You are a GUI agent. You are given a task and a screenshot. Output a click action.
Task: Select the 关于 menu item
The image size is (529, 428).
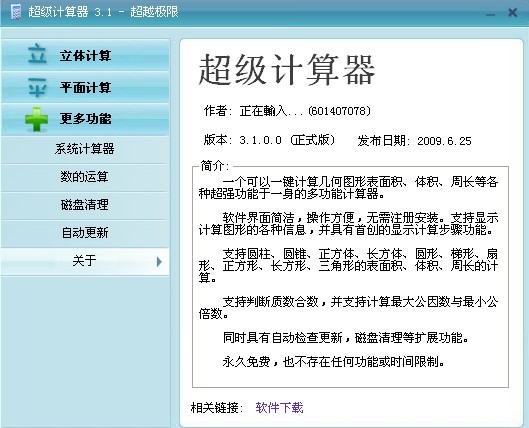(85, 261)
